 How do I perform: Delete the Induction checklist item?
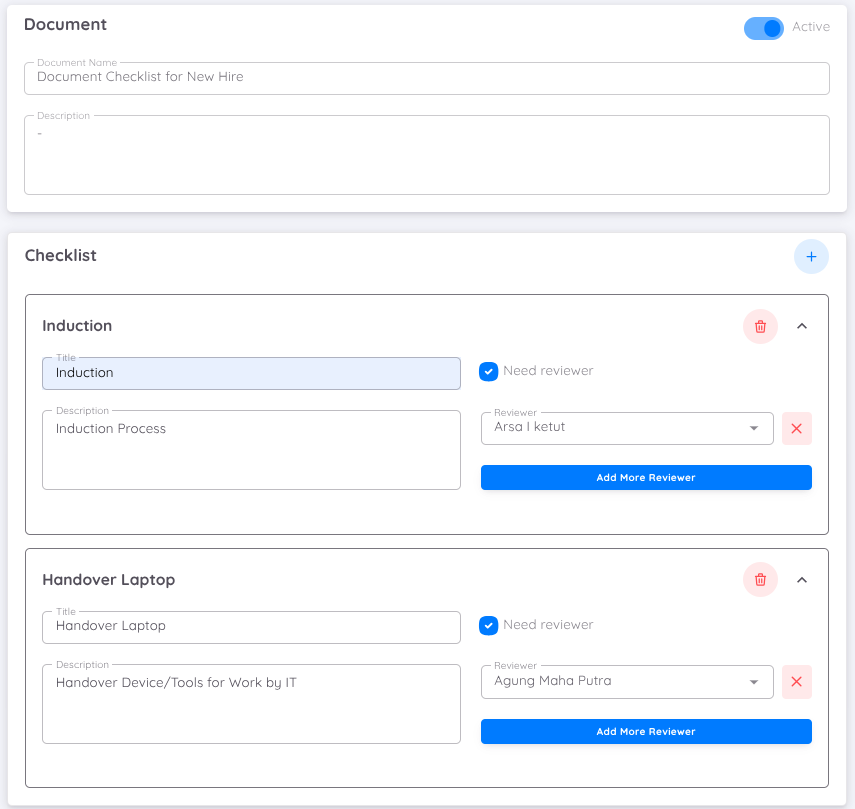click(760, 326)
